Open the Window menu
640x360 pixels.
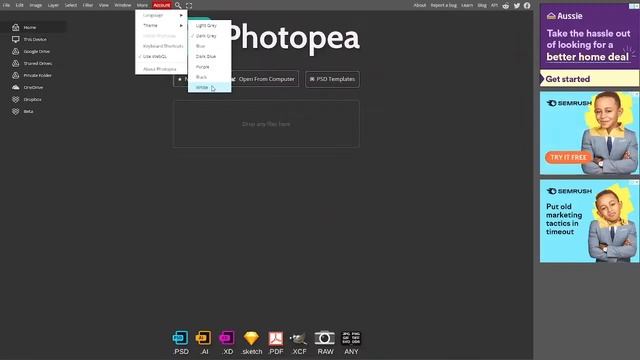tap(122, 5)
